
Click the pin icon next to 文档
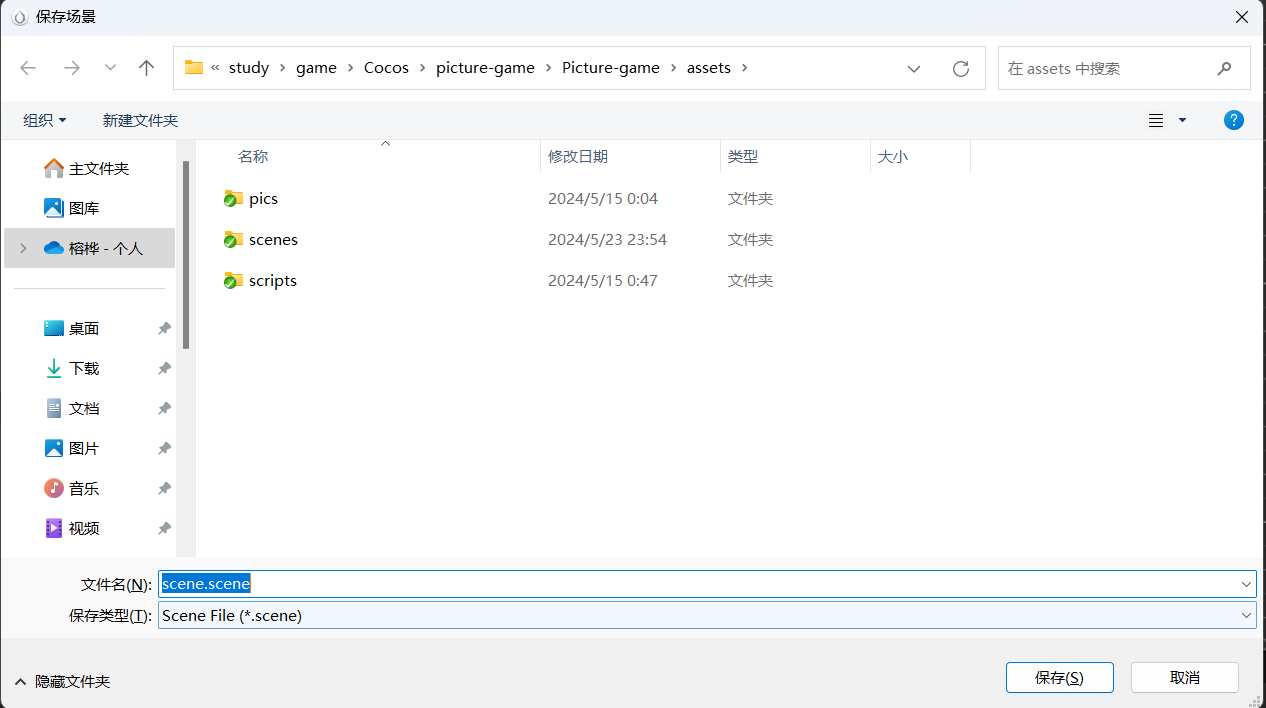[164, 408]
